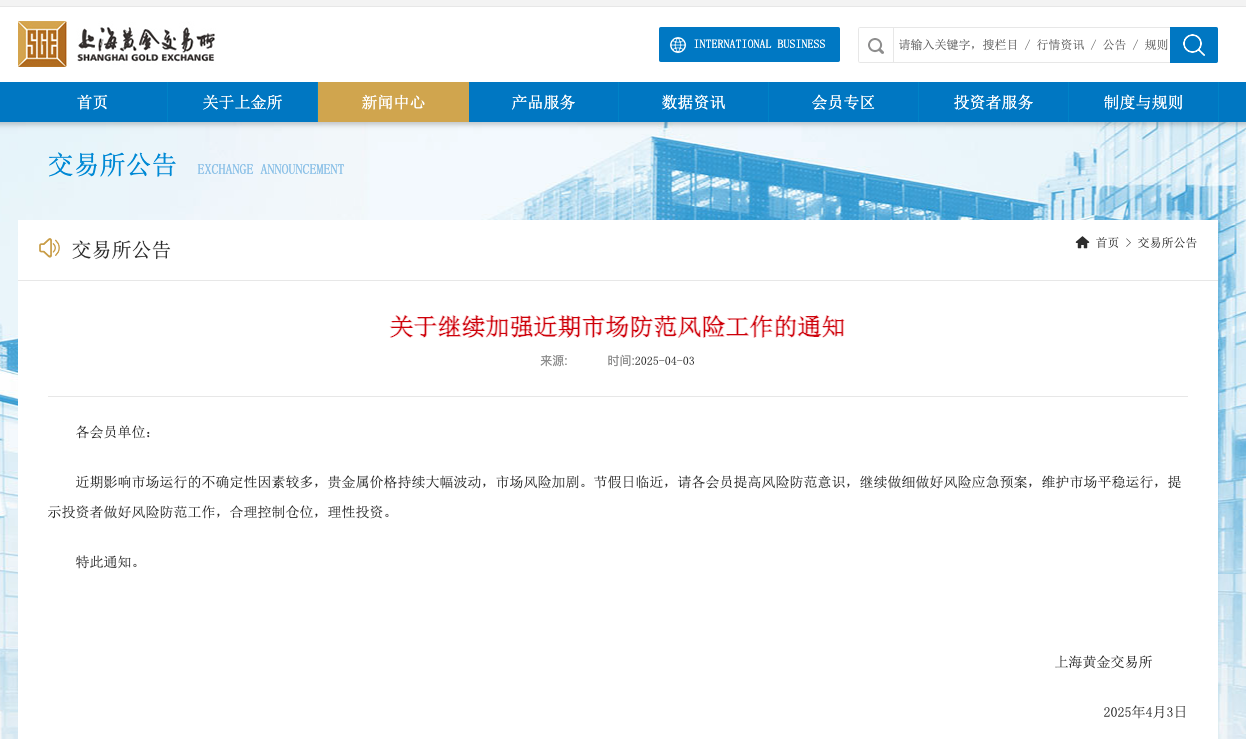Click the globe icon beside International Business

[x=677, y=45]
